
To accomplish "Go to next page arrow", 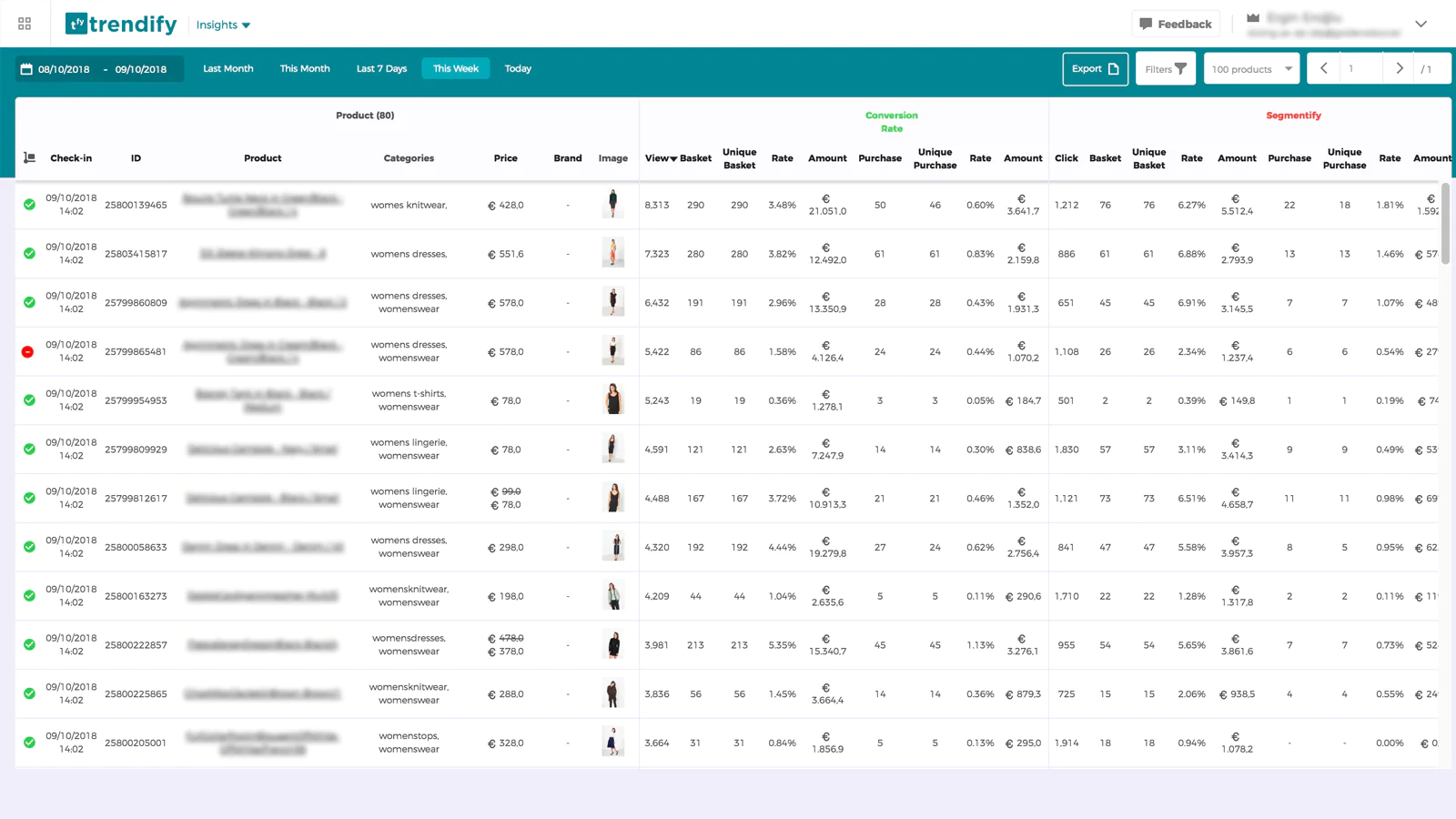I will pyautogui.click(x=1399, y=69).
